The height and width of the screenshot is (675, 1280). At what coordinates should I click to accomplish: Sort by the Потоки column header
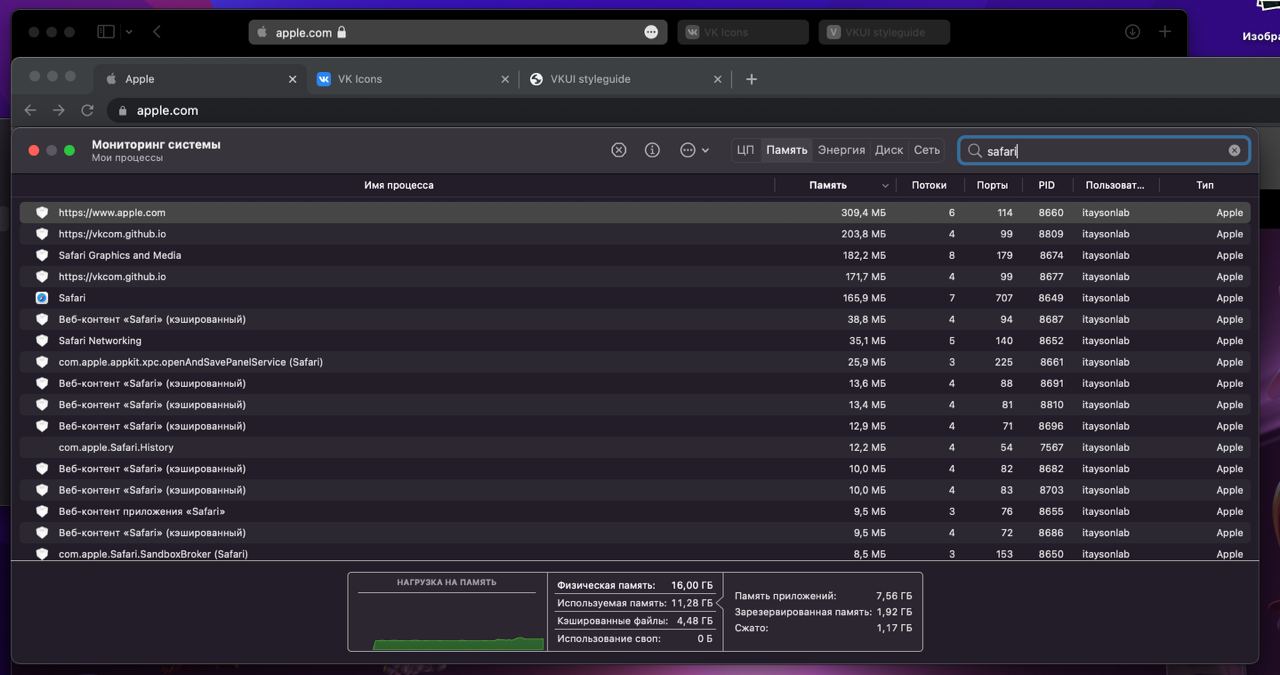(x=929, y=185)
